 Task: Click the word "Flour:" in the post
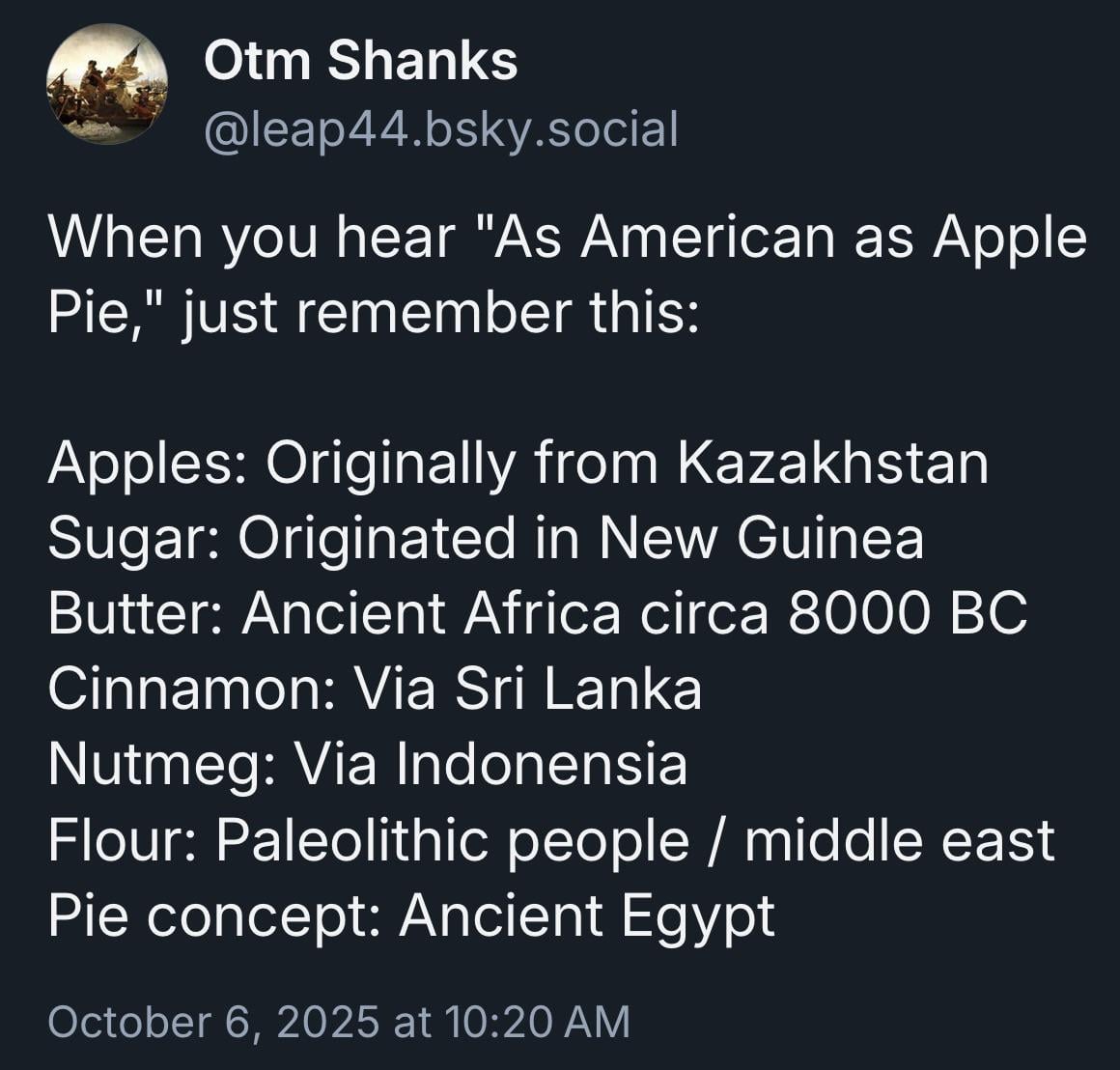click(123, 839)
